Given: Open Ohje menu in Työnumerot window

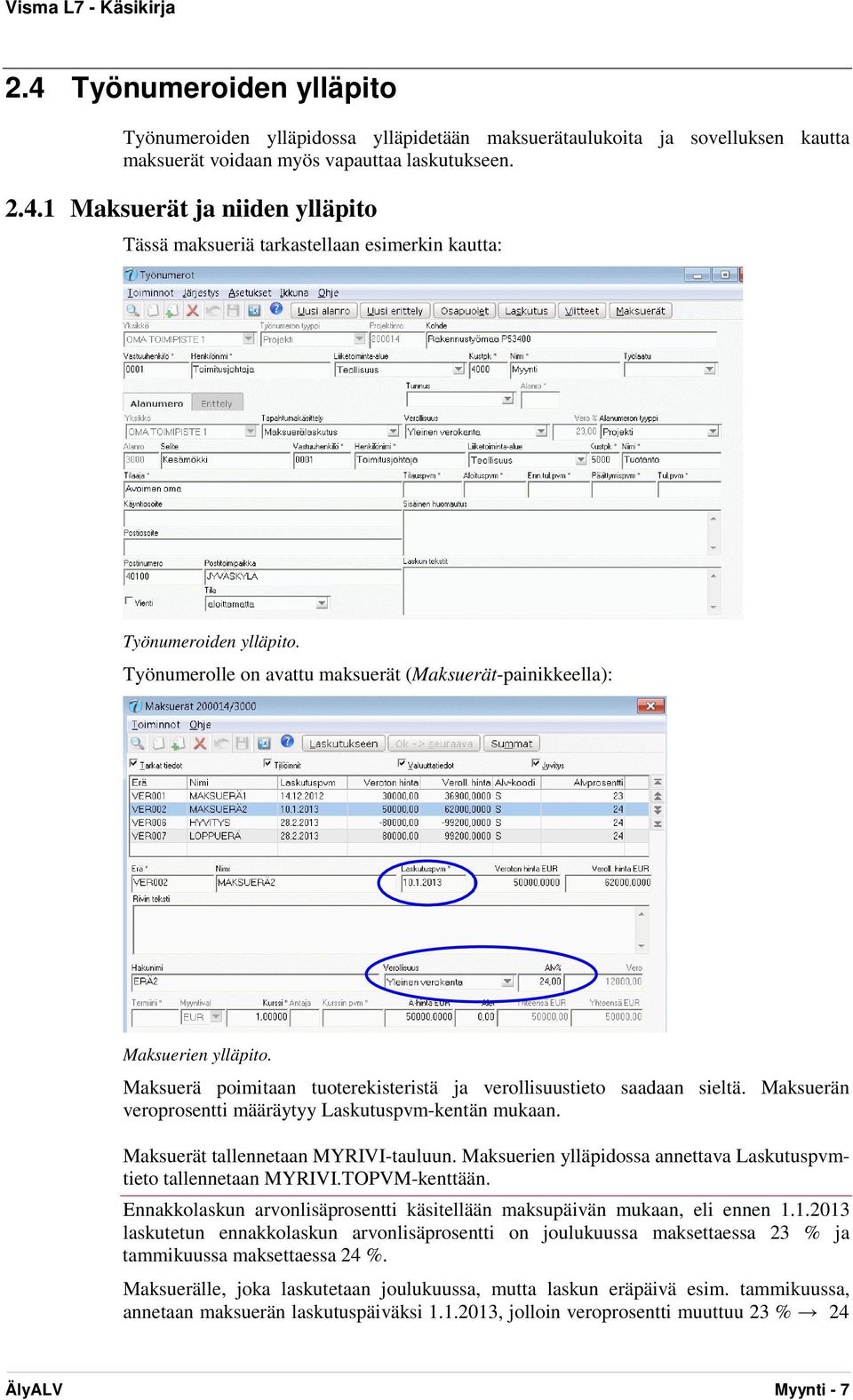Looking at the screenshot, I should click(x=329, y=292).
